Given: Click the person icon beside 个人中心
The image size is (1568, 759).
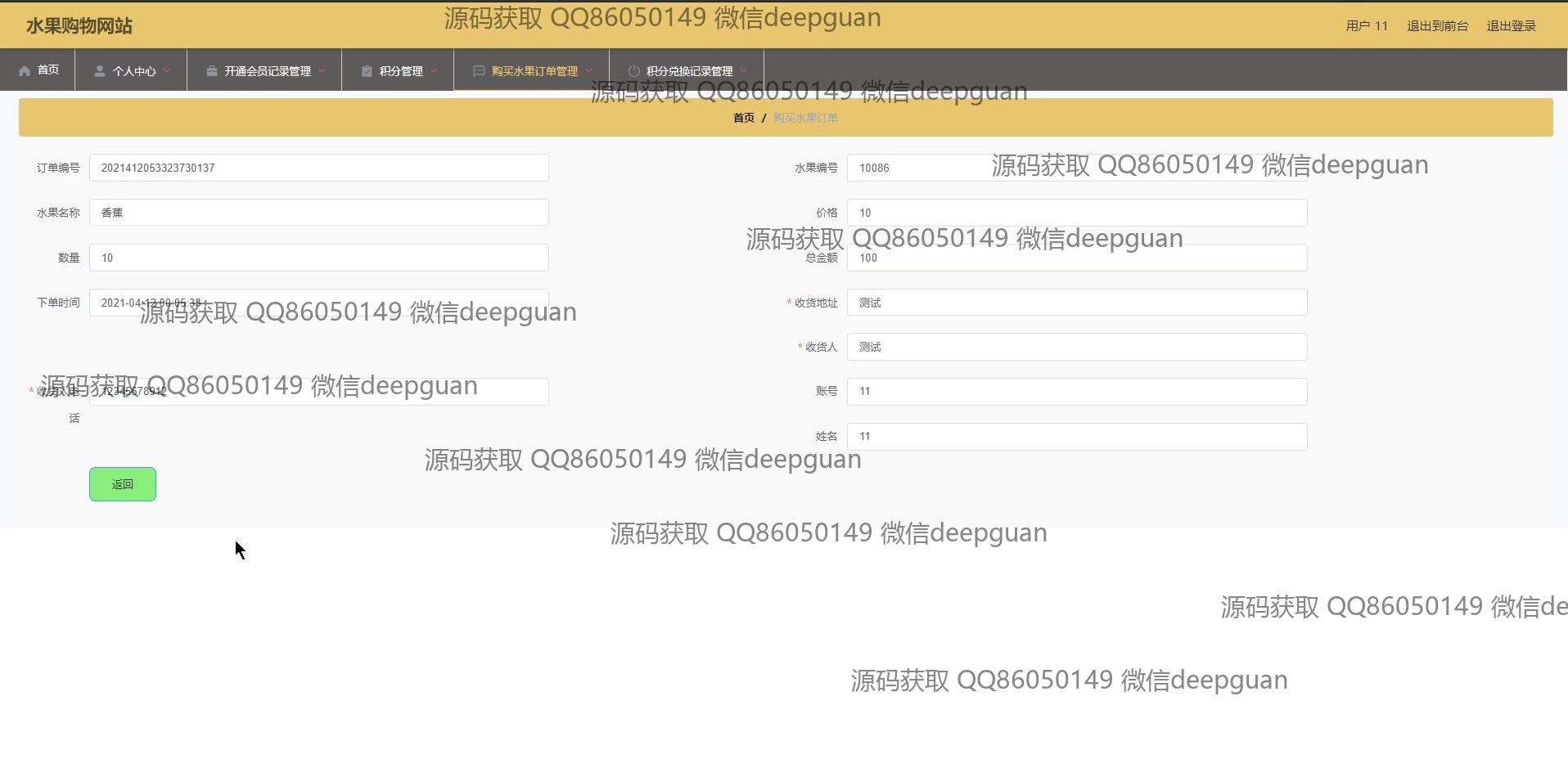Looking at the screenshot, I should pos(99,71).
